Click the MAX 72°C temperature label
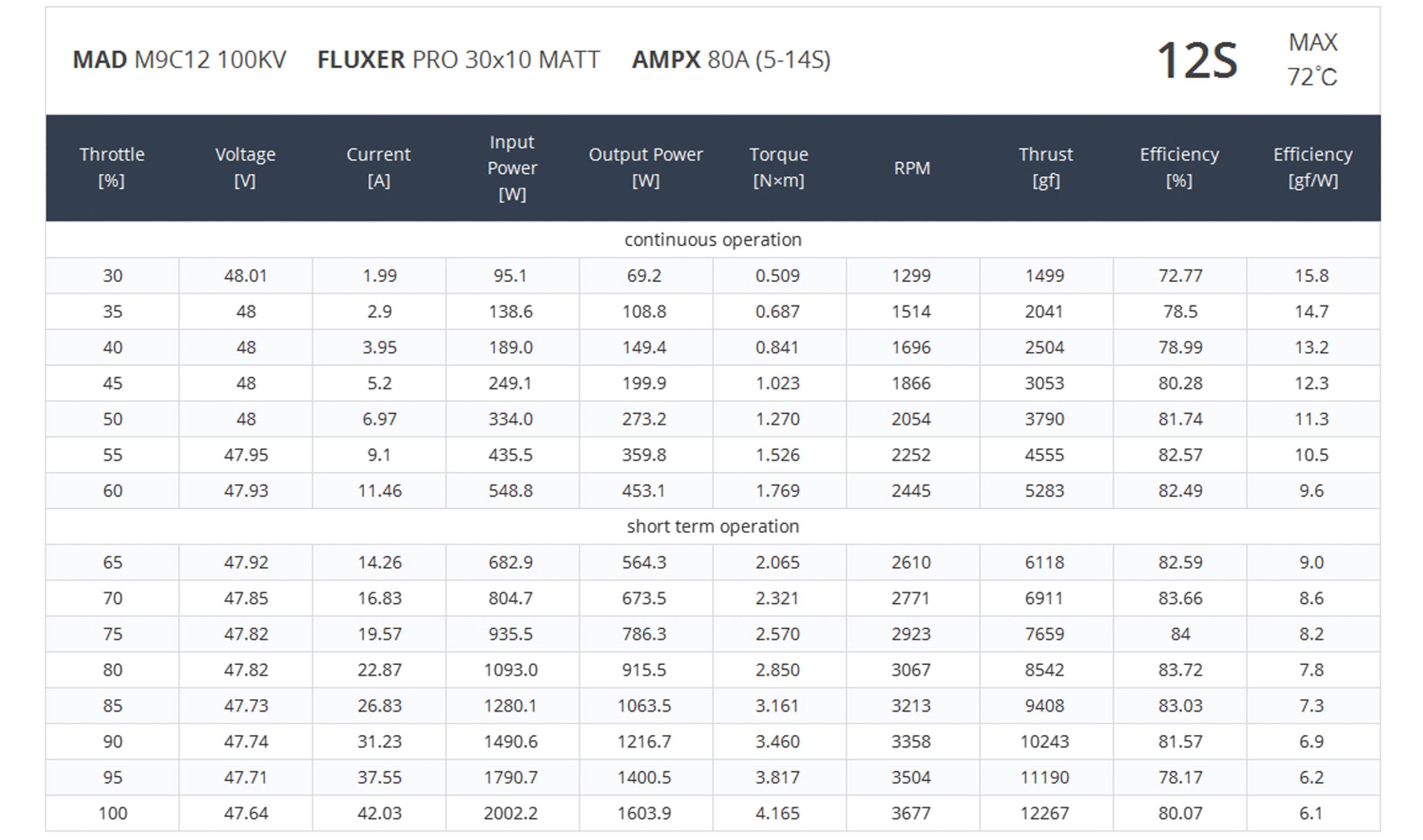 pyautogui.click(x=1312, y=60)
